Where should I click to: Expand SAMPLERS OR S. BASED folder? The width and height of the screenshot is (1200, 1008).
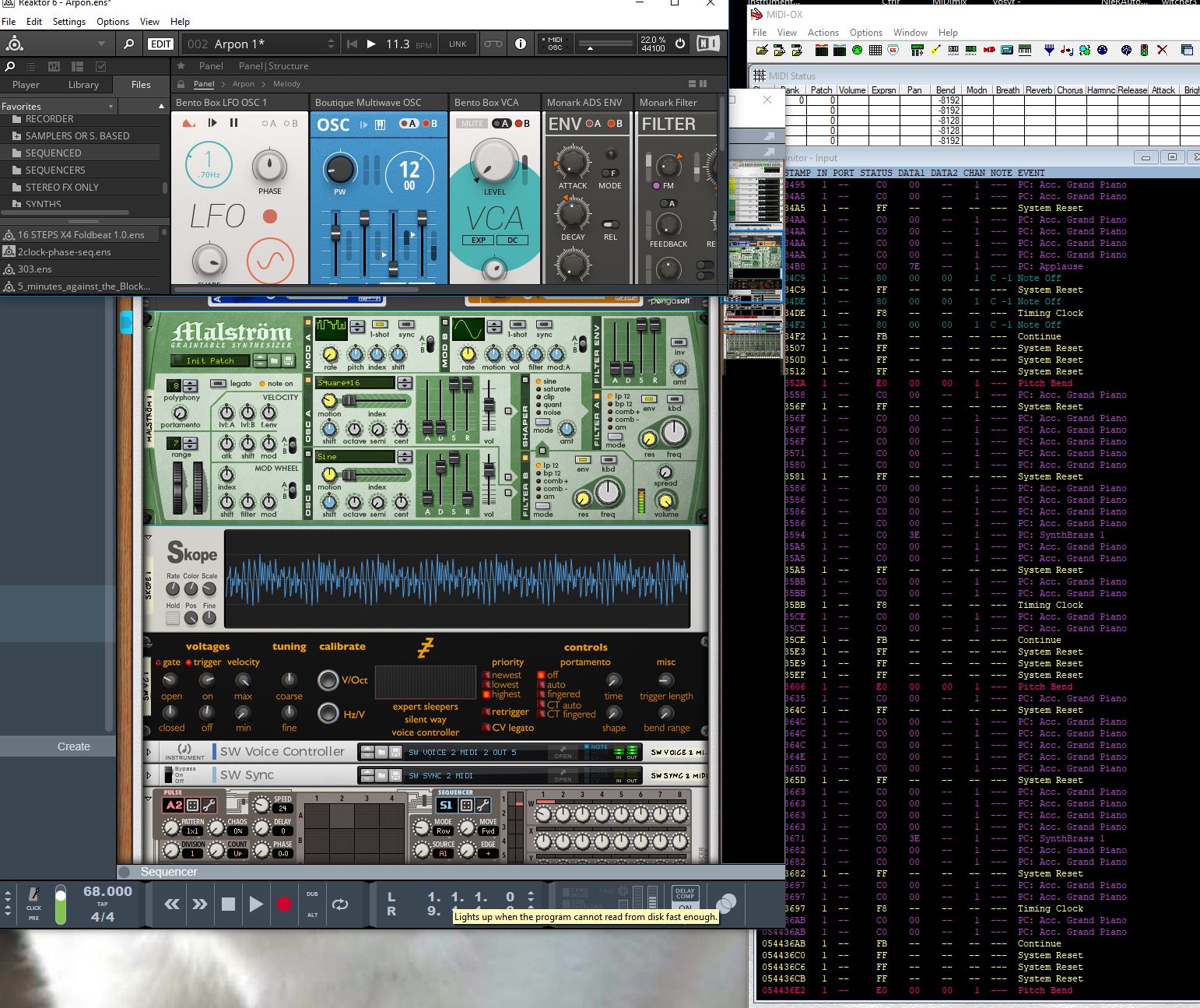tap(17, 136)
